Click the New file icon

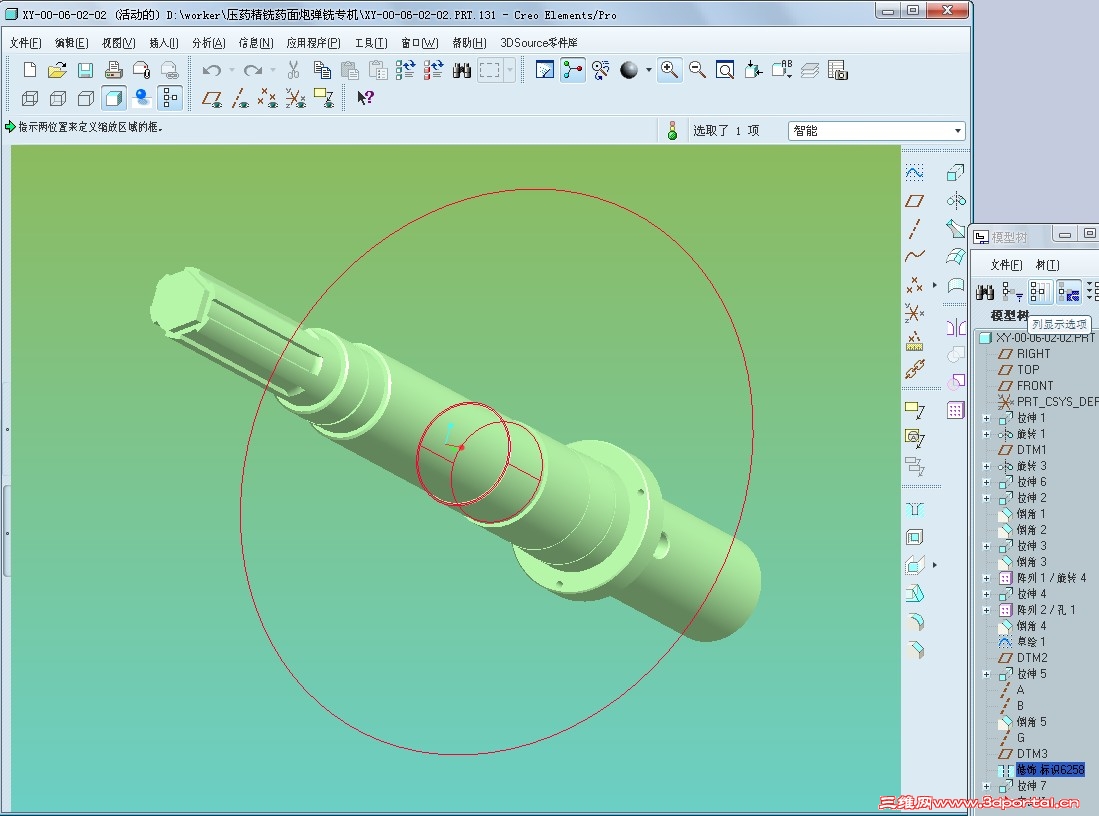click(29, 70)
